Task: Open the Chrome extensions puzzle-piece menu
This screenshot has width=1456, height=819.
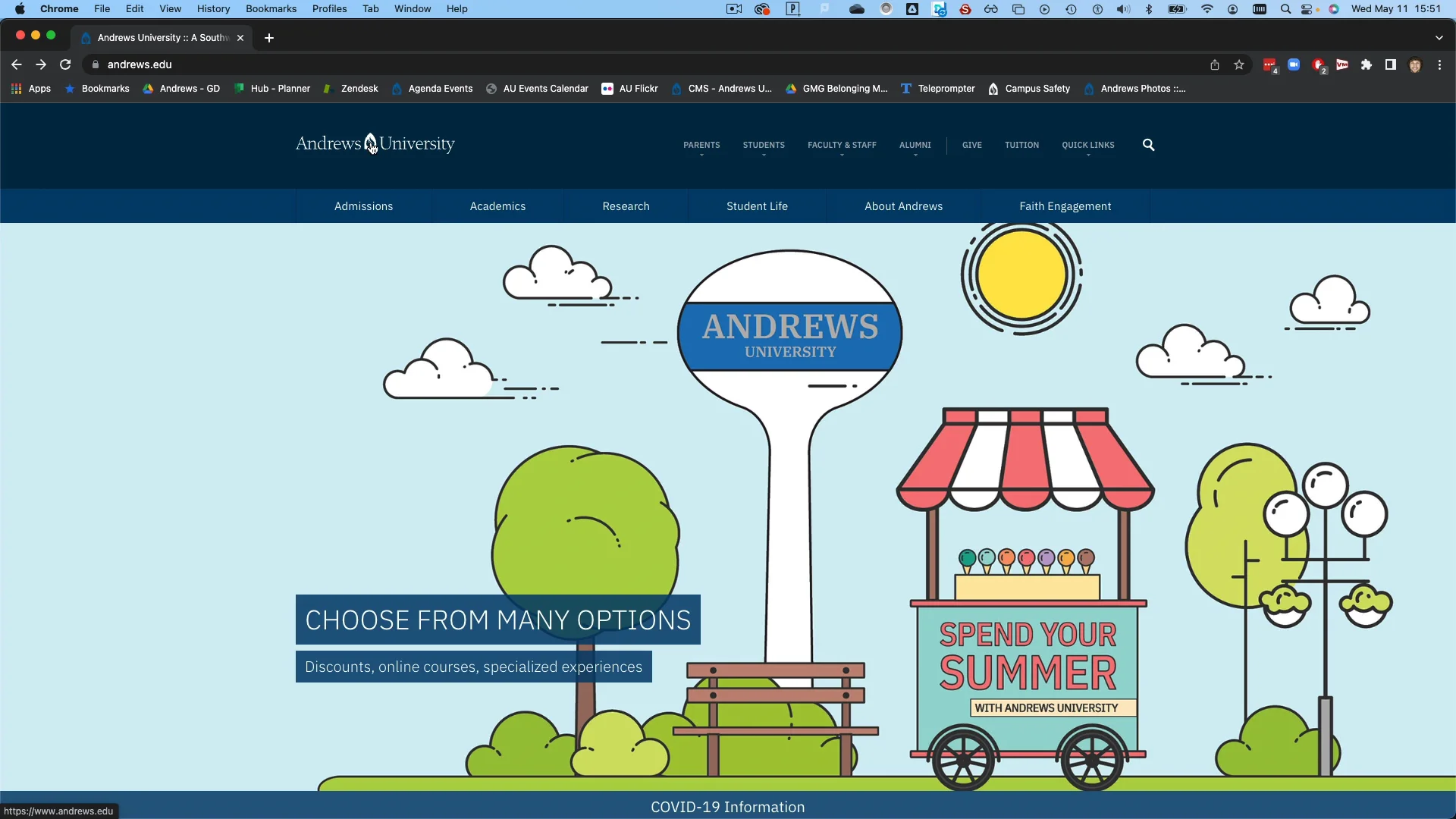Action: click(1366, 65)
